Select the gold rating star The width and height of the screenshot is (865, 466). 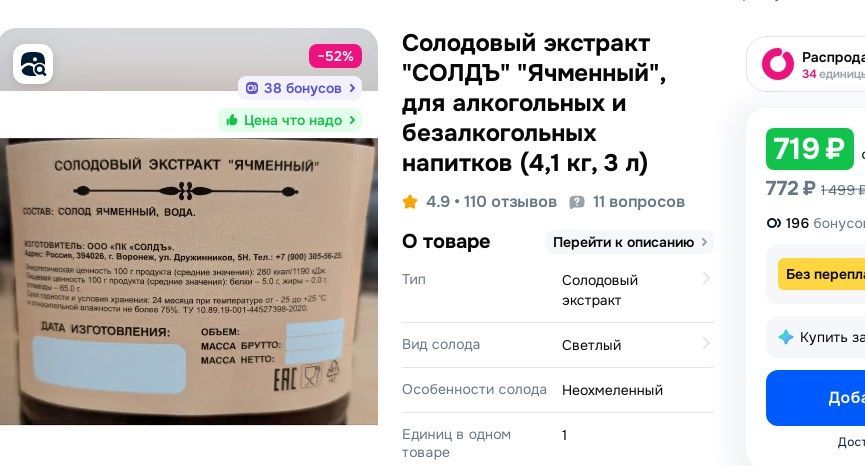[410, 202]
